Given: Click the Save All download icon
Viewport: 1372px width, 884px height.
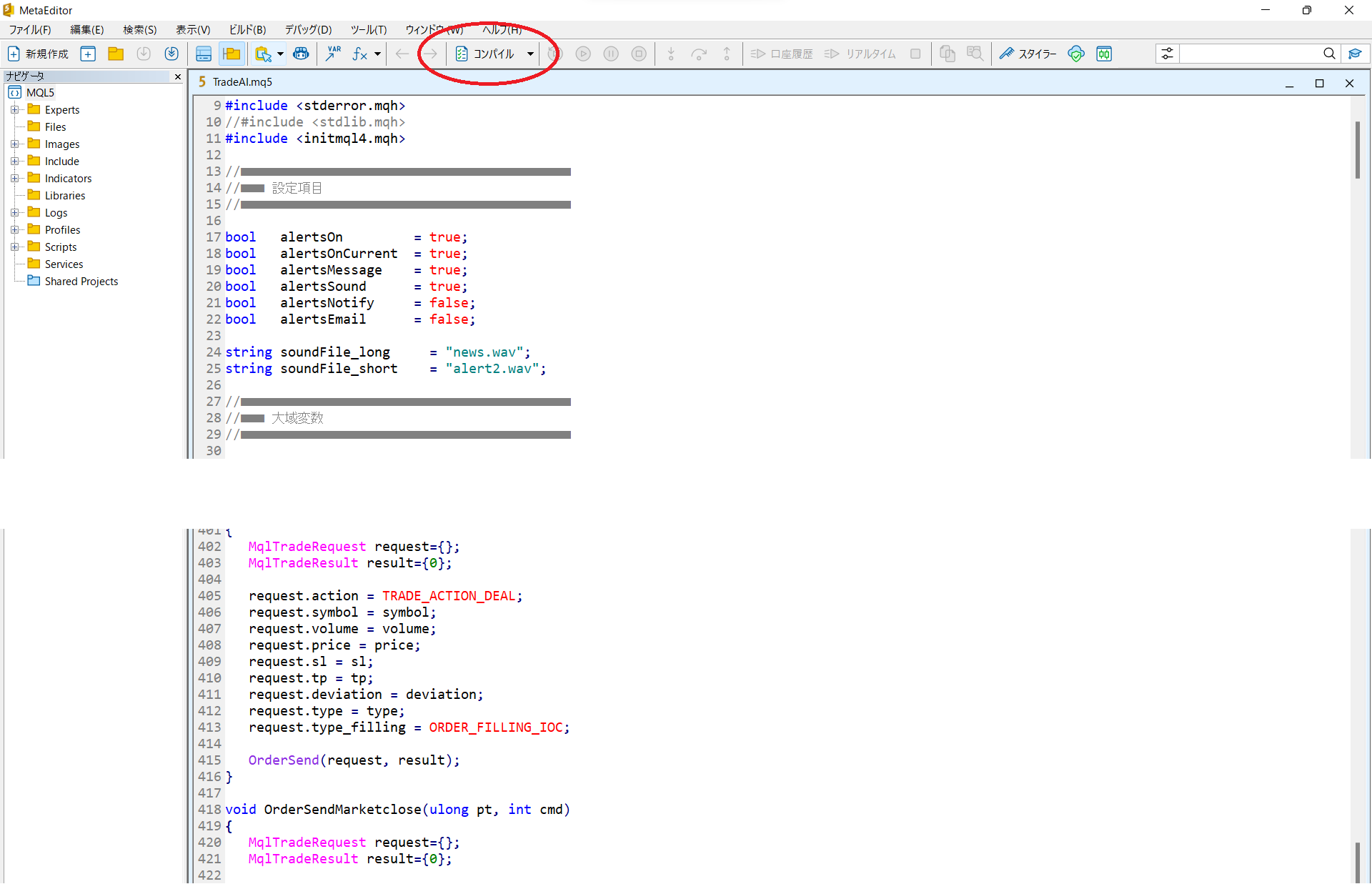Looking at the screenshot, I should pyautogui.click(x=171, y=54).
